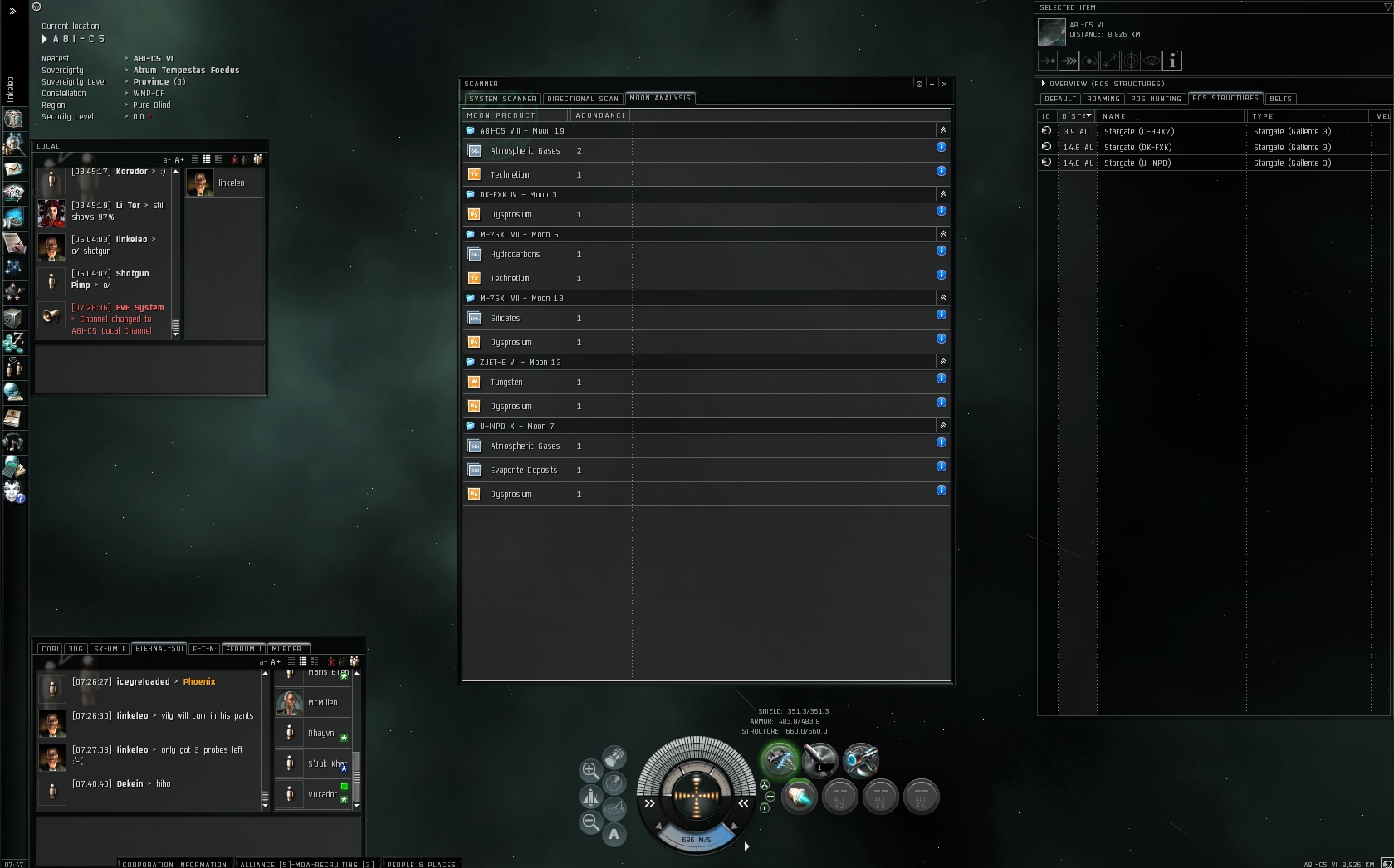This screenshot has height=868, width=1394.
Task: Open Show Info for the selected item
Action: tap(1172, 61)
